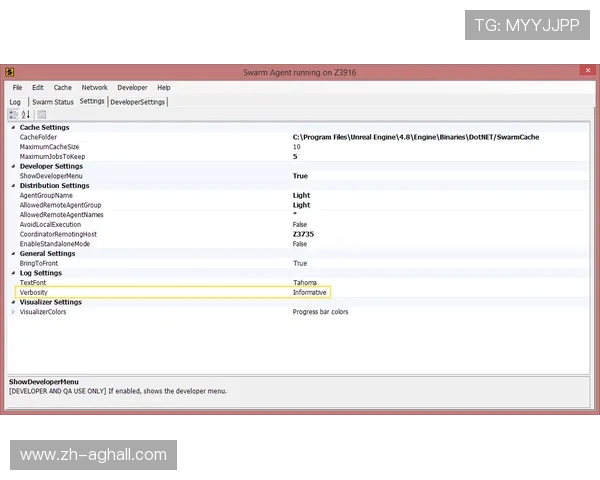600x480 pixels.
Task: Collapse the Distribution Settings category
Action: (x=13, y=186)
